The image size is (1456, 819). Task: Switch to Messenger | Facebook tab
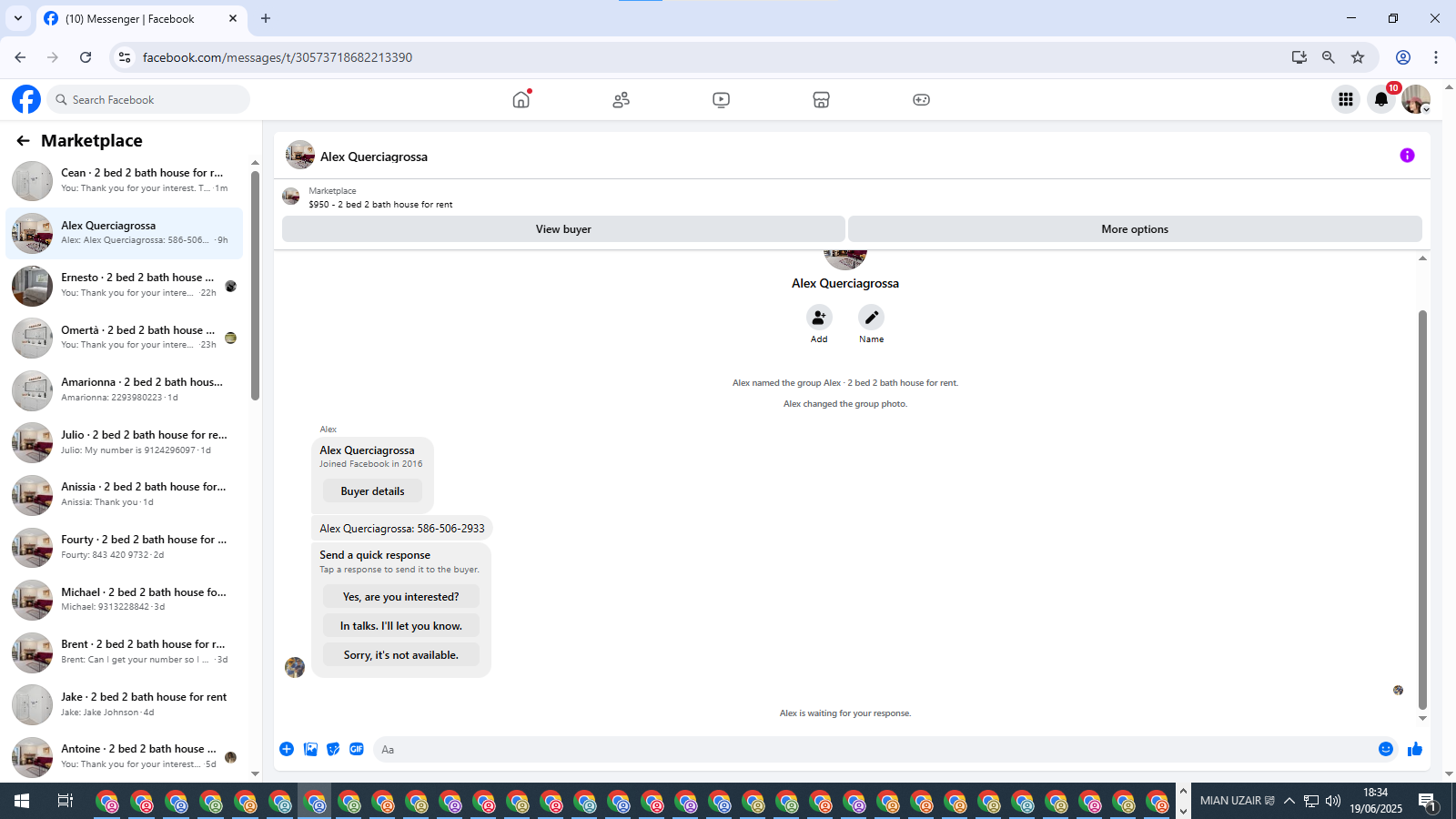tap(141, 18)
